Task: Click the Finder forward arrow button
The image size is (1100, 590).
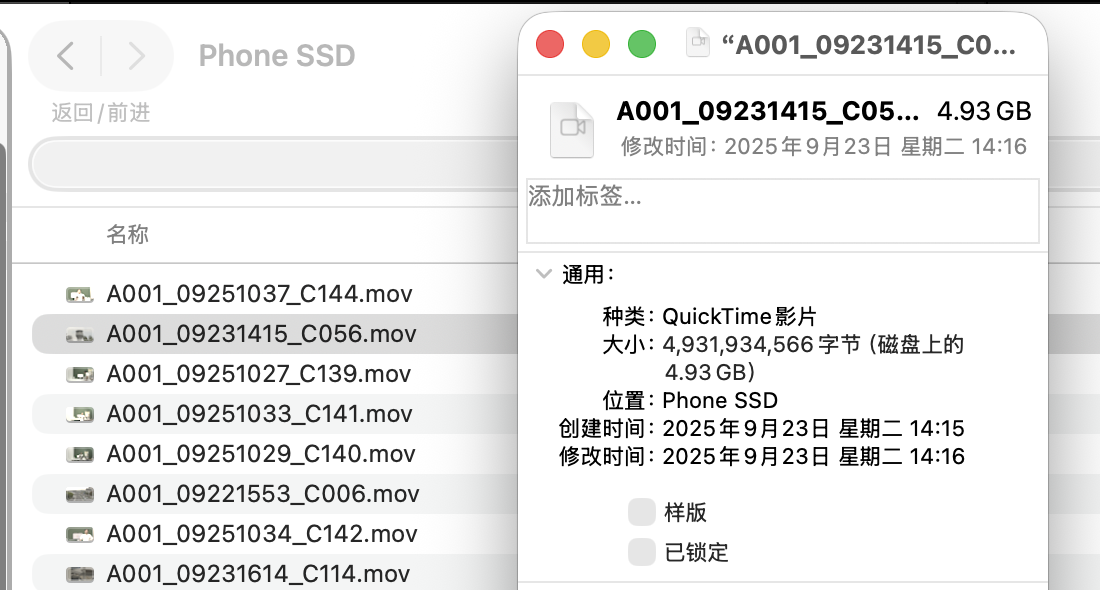Action: tap(136, 56)
